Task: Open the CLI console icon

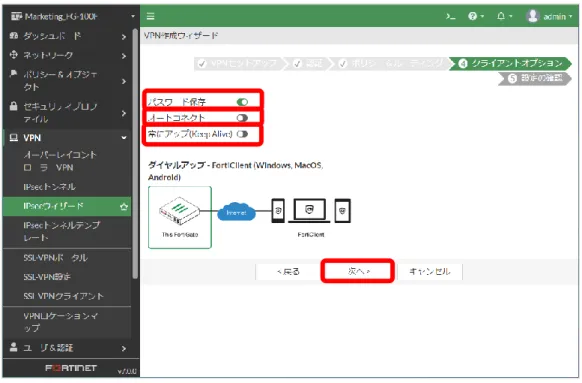Action: (x=451, y=16)
